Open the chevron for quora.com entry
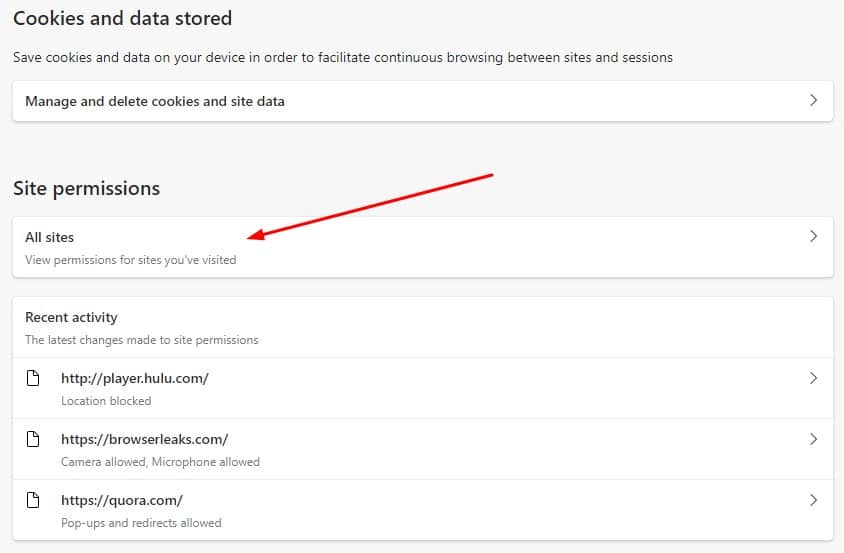This screenshot has width=844, height=553. click(x=813, y=500)
